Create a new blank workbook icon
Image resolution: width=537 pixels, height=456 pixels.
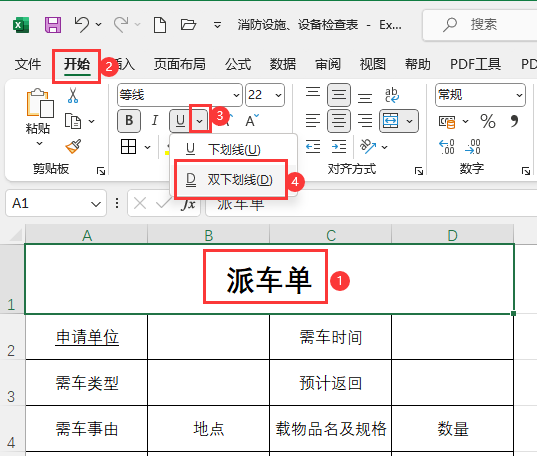point(160,25)
